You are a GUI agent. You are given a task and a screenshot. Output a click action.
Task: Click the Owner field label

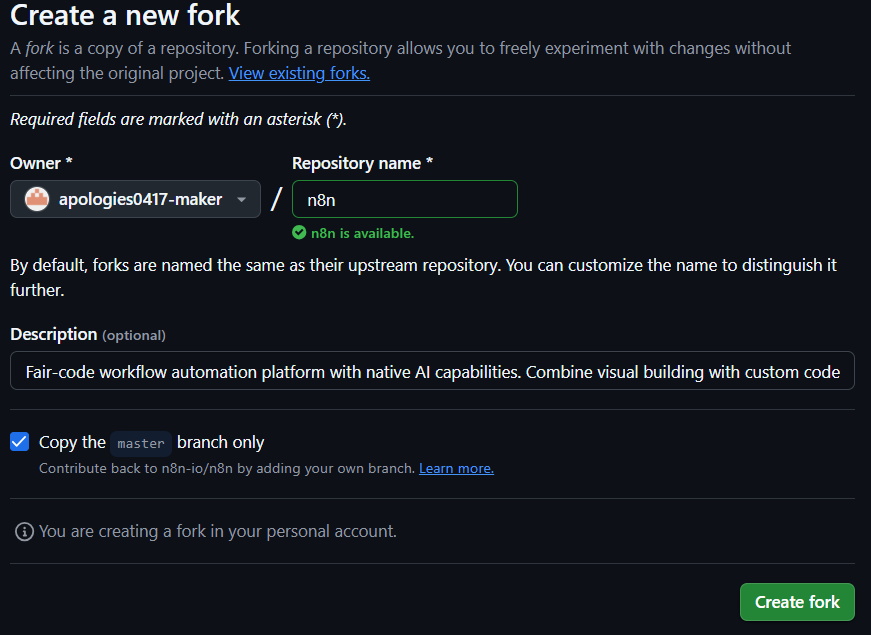pyautogui.click(x=41, y=162)
